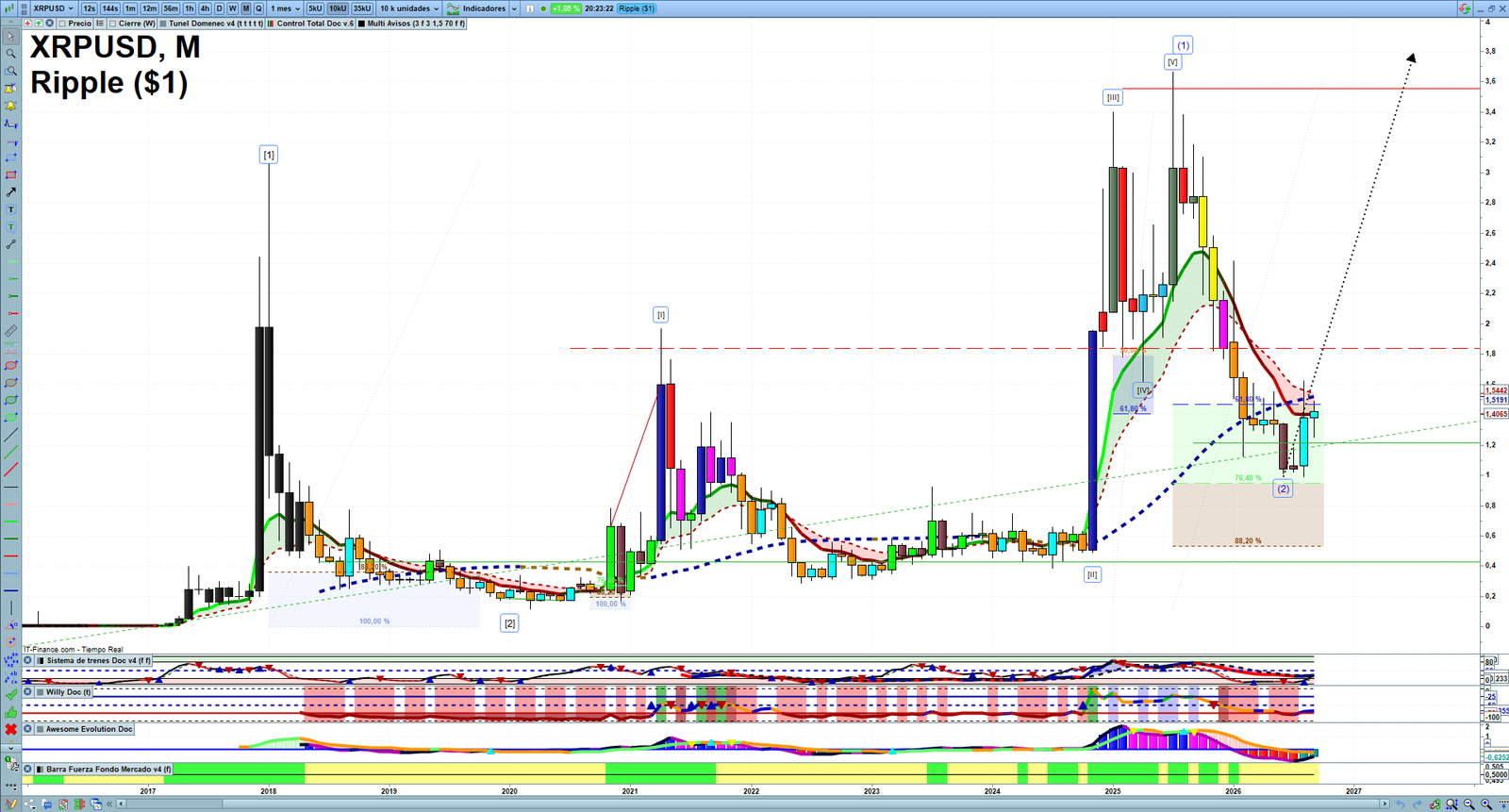The width and height of the screenshot is (1509, 812).
Task: Select the magnifier zoom tool
Action: (x=10, y=53)
